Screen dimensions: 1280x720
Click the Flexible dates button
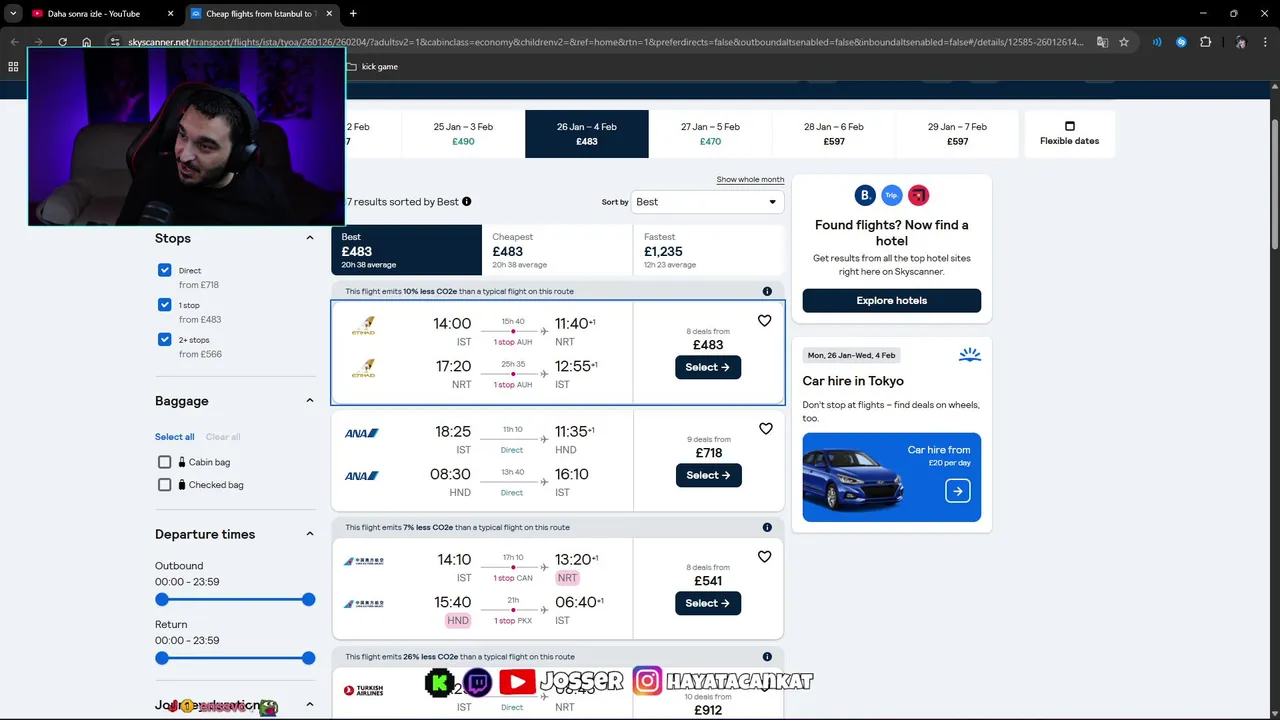1070,134
